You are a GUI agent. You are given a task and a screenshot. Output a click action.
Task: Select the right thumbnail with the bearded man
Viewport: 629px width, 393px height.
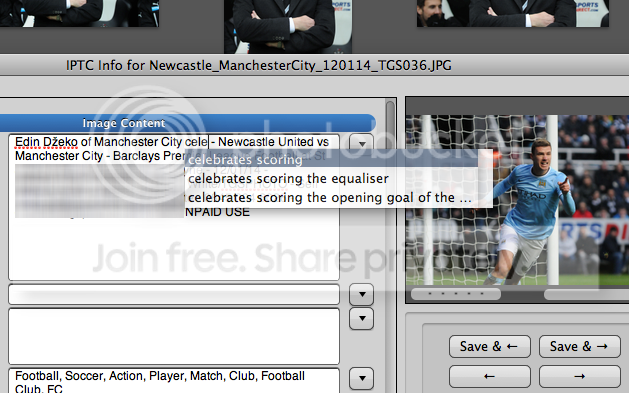point(513,14)
